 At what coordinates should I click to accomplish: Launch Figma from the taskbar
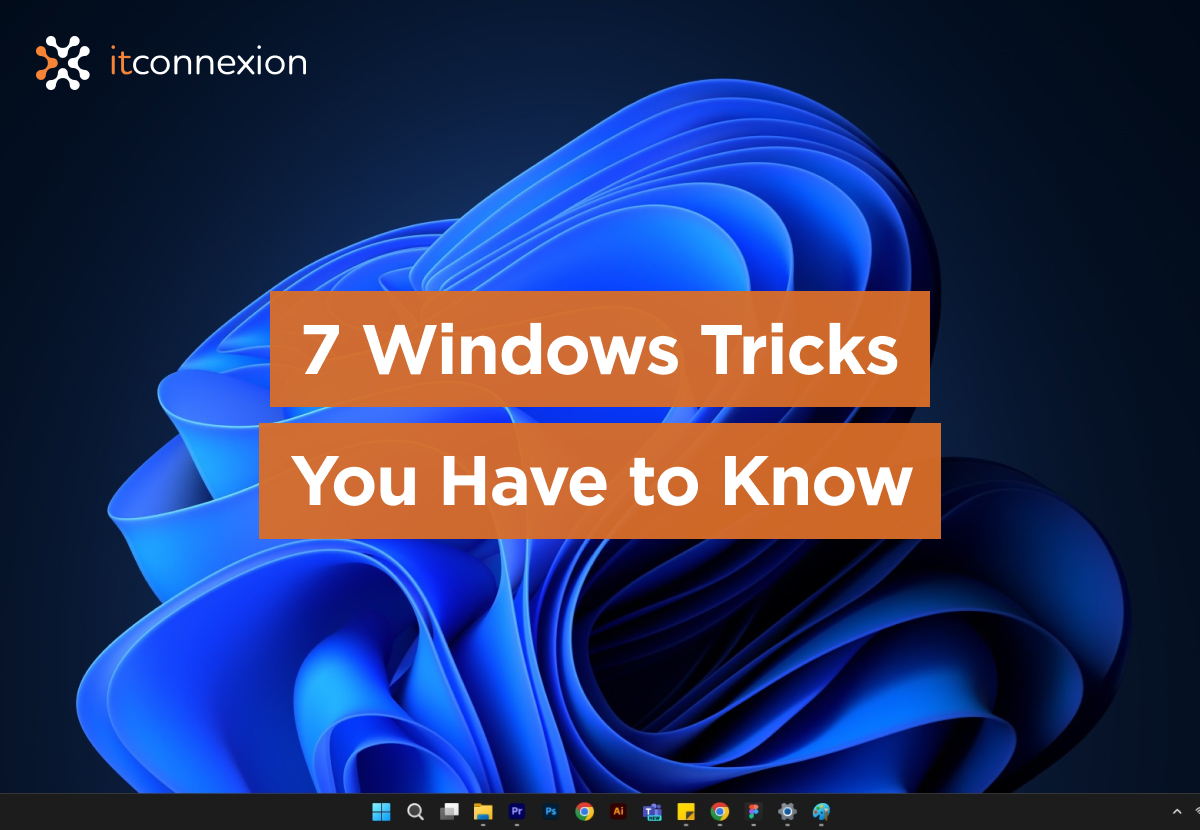[752, 812]
